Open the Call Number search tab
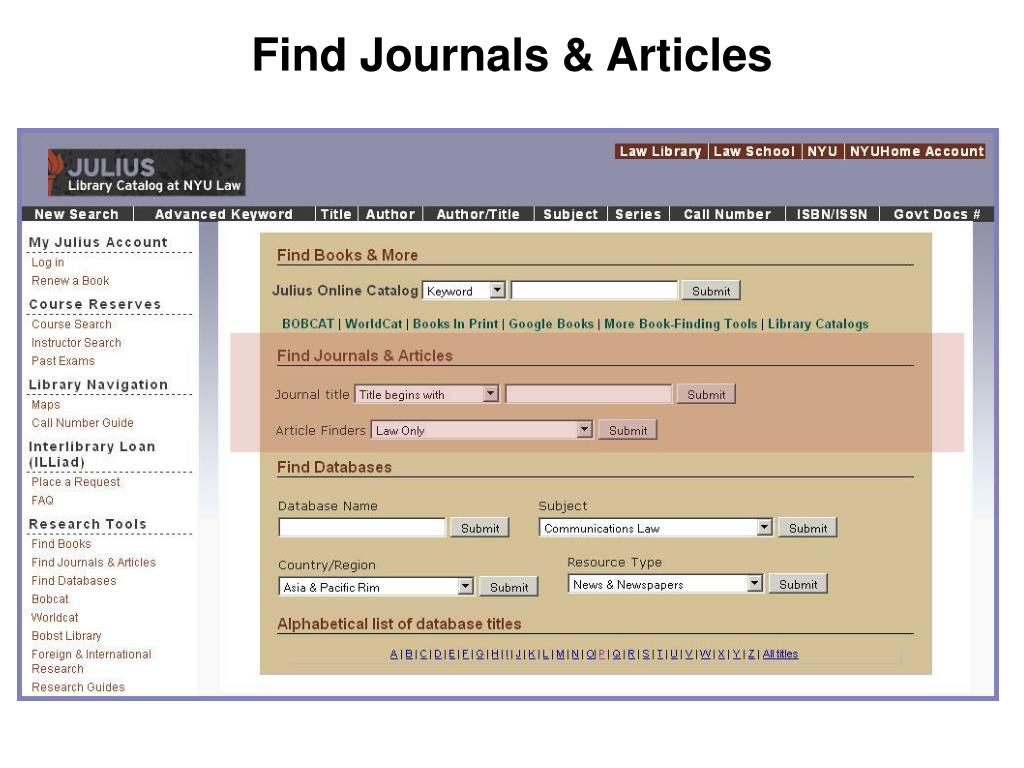This screenshot has height=768, width=1024. [727, 214]
